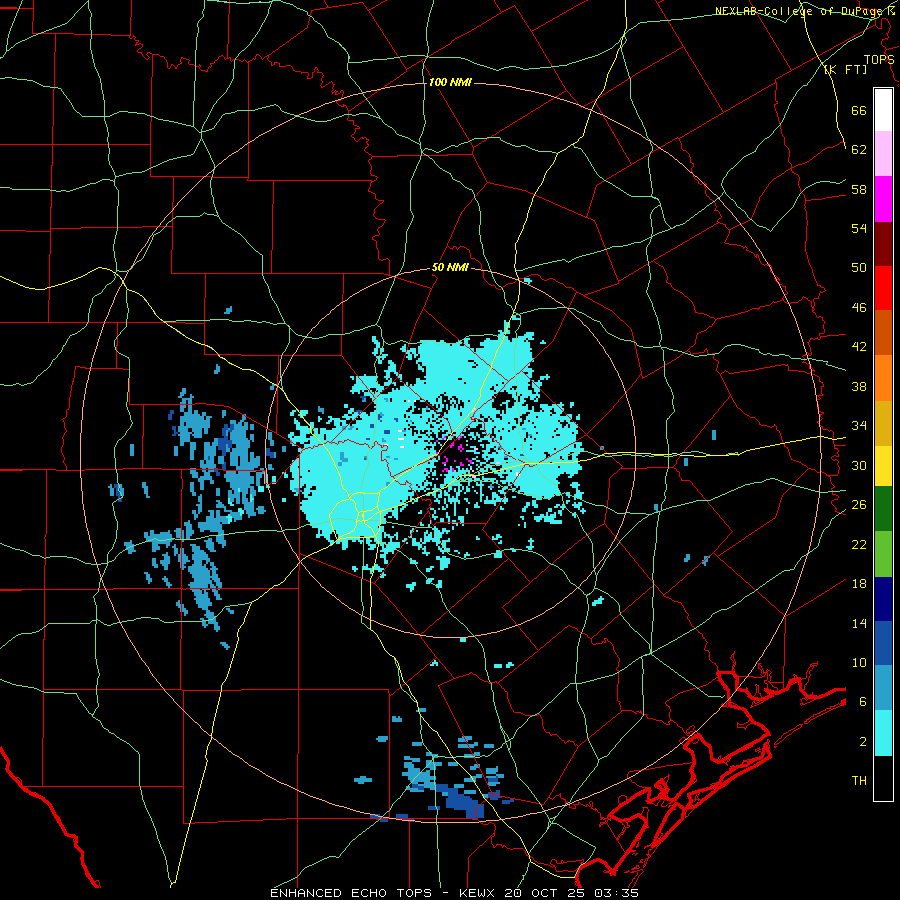This screenshot has height=900, width=900.
Task: Select the bright red 46-50 kft legend swatch
Action: tap(883, 288)
